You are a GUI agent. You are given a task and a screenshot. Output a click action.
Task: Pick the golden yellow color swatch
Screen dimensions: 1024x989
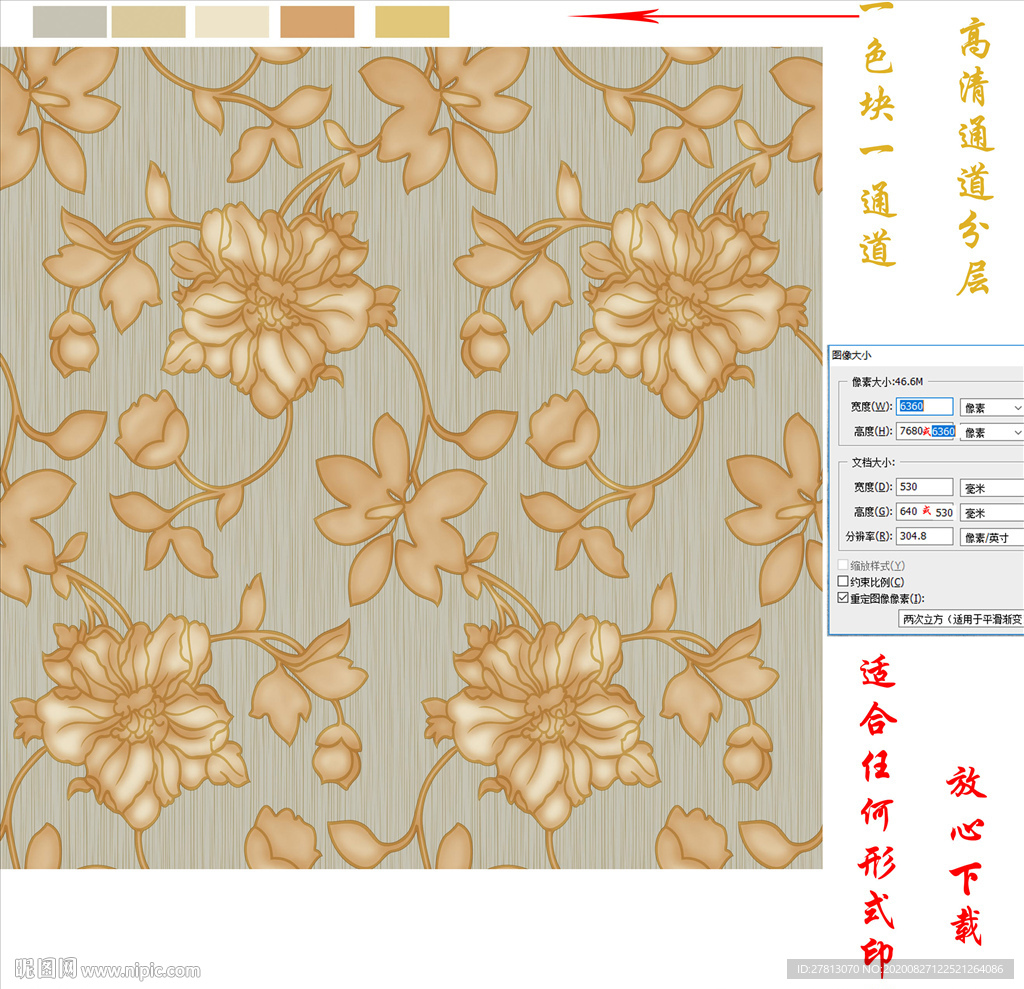tap(412, 22)
